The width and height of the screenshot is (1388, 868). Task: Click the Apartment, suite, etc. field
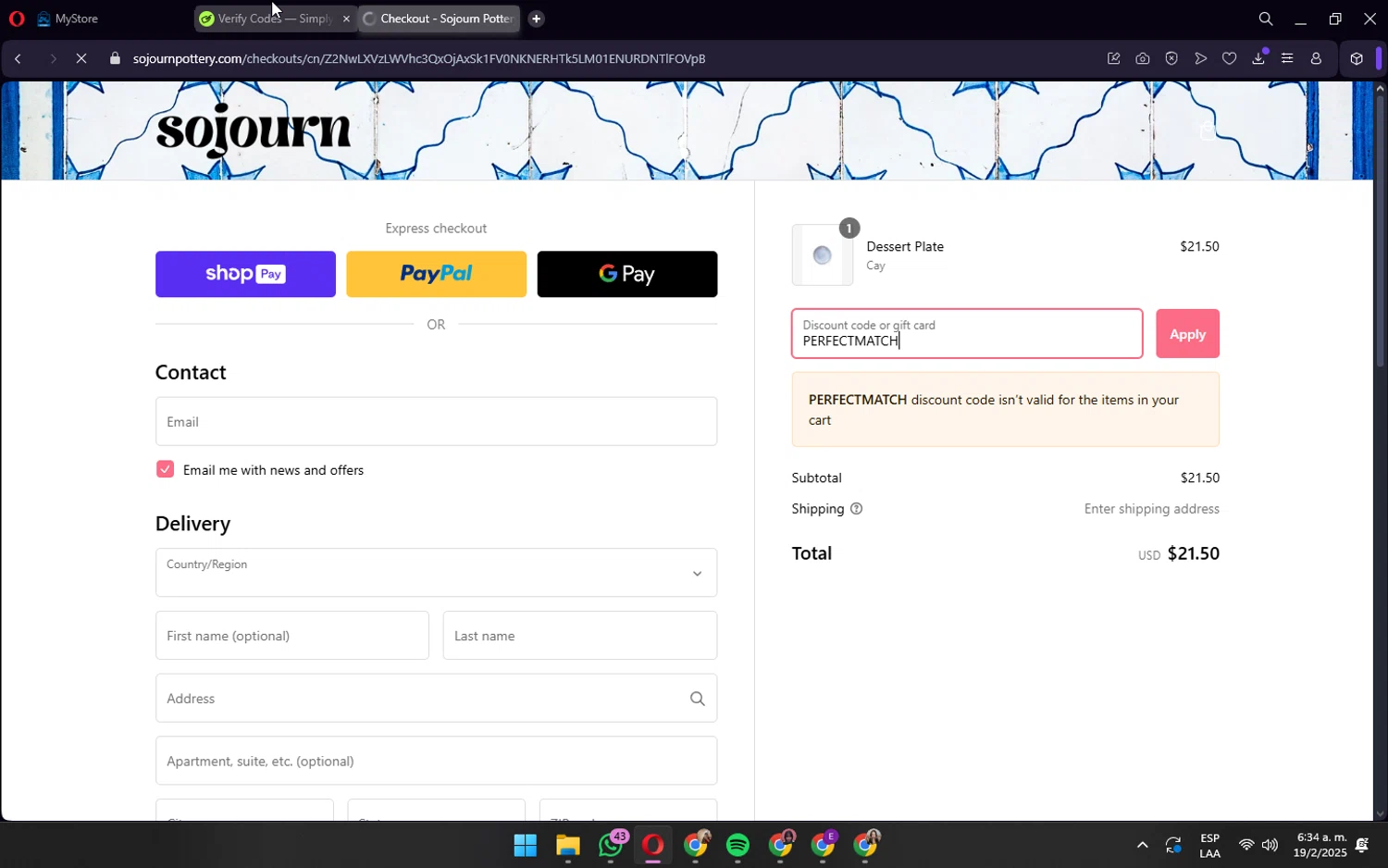[436, 761]
